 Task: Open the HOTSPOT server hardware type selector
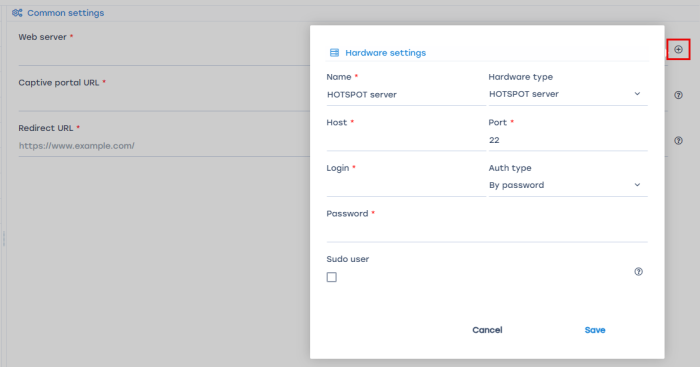568,94
